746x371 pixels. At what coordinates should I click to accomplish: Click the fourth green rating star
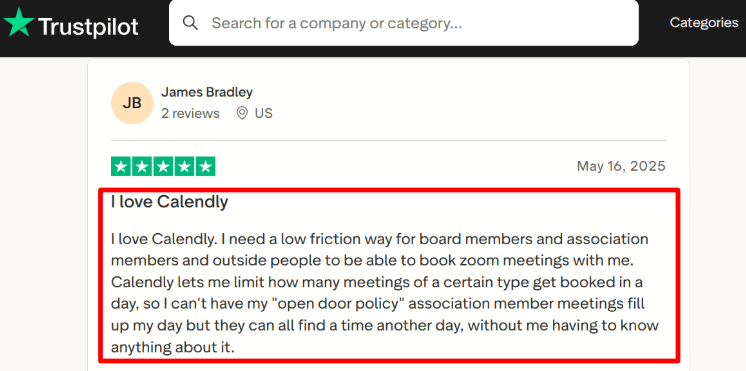[184, 166]
